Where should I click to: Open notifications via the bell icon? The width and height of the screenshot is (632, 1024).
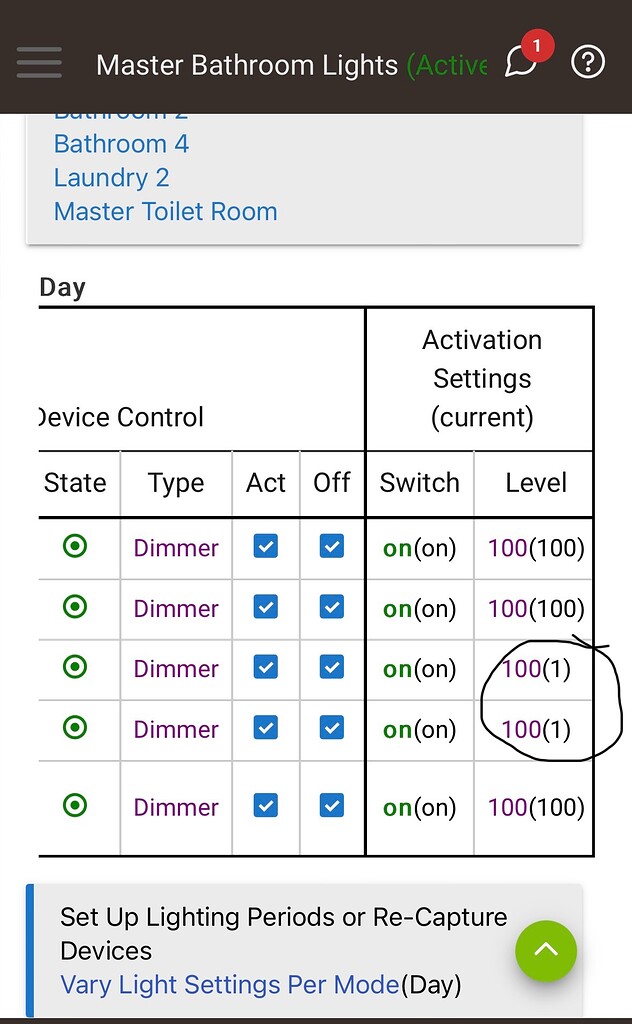[521, 63]
